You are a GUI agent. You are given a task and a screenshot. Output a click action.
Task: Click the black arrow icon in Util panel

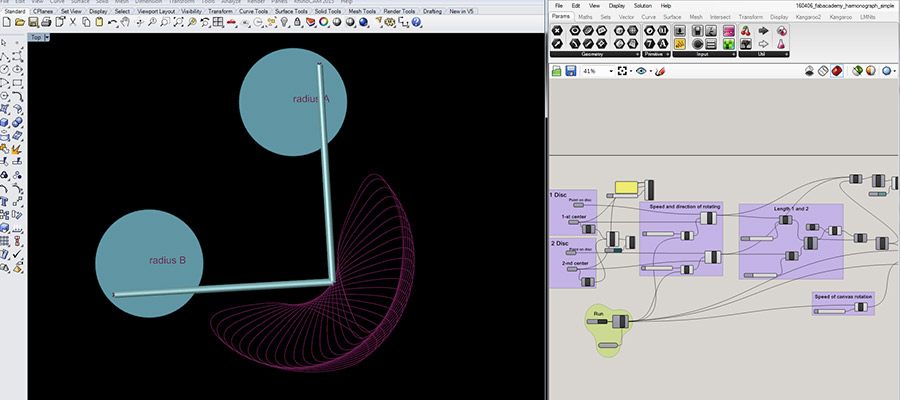(763, 30)
